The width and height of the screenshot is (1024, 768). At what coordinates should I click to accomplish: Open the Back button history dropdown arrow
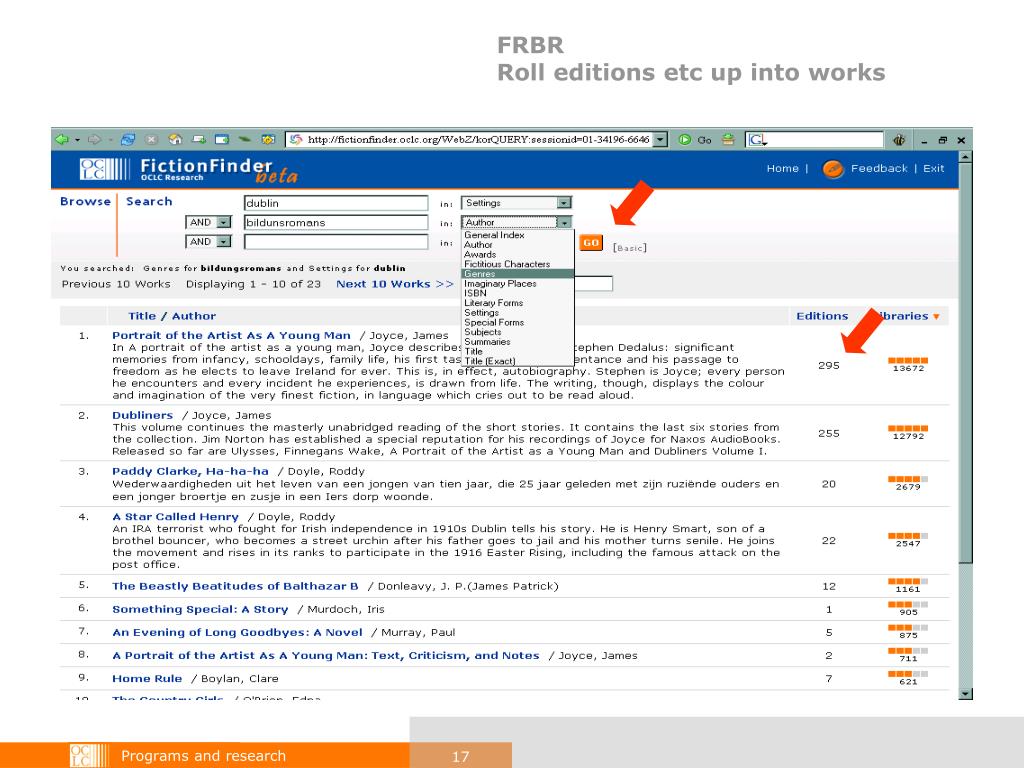tap(77, 140)
